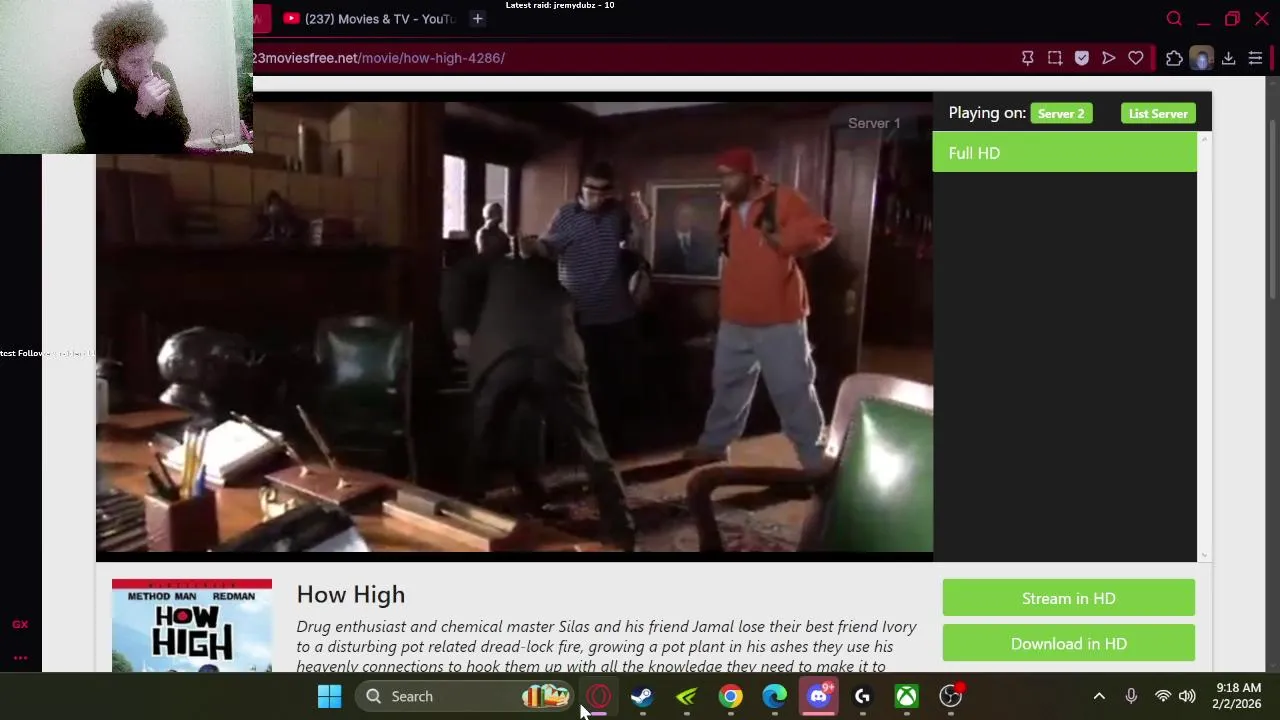Open OBS Studio from taskbar

pyautogui.click(x=951, y=696)
